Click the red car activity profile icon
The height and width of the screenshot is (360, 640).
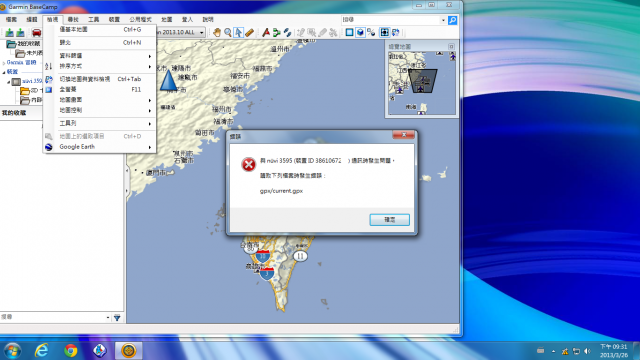36,32
